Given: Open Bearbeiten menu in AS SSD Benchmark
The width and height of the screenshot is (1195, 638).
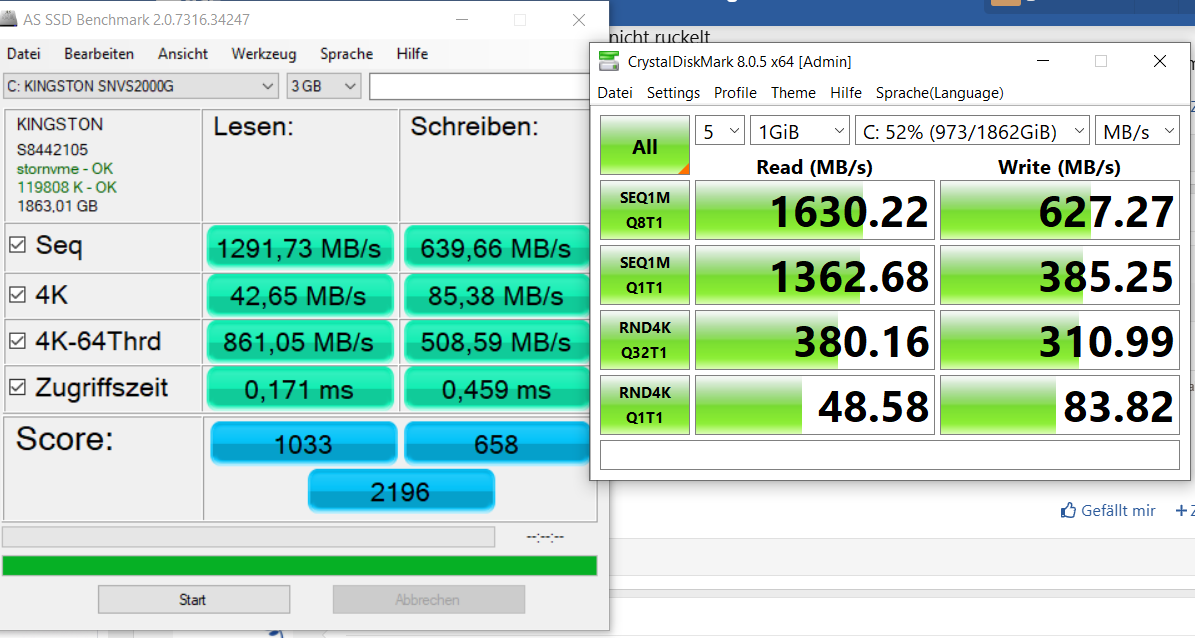Looking at the screenshot, I should (x=99, y=53).
